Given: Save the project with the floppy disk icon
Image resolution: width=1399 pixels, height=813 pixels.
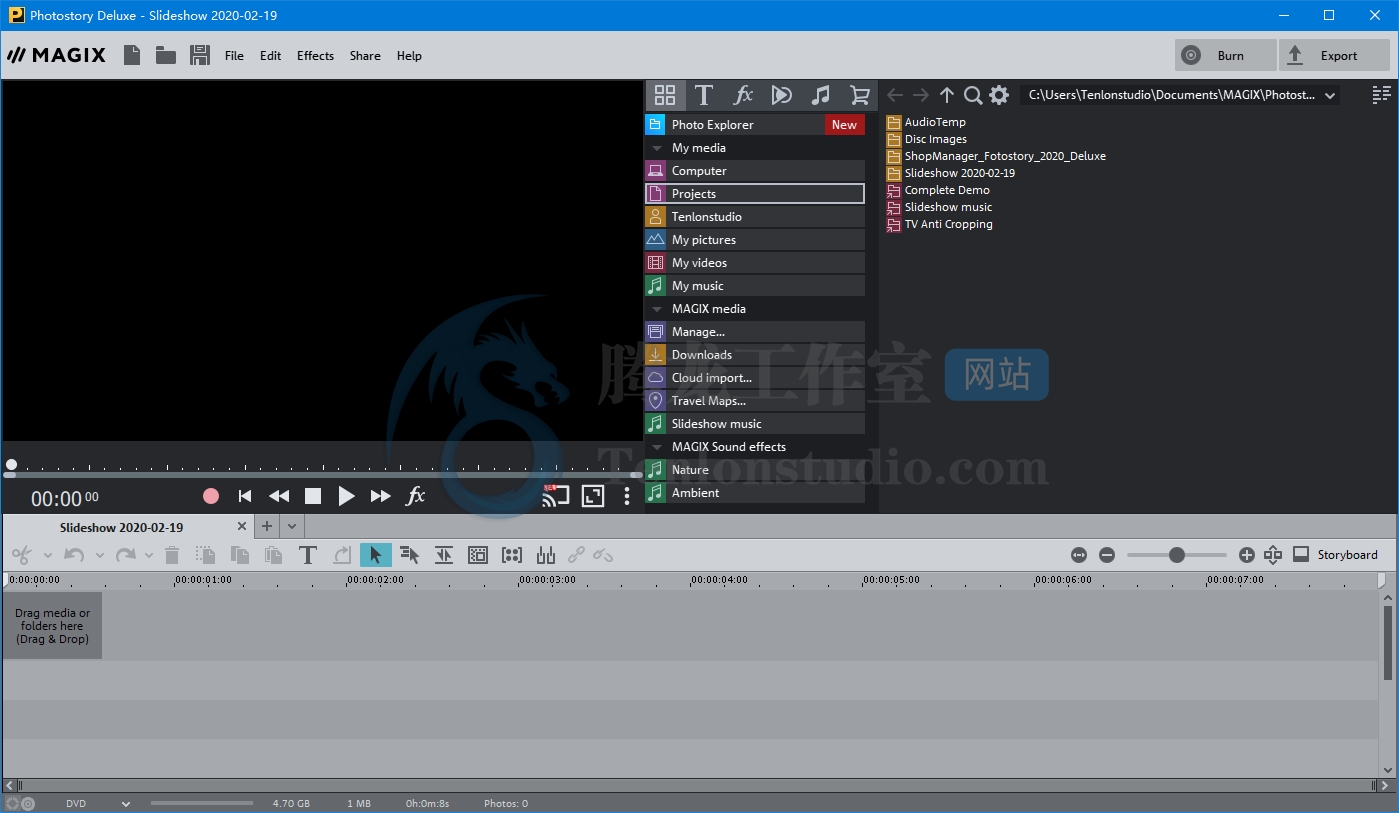Looking at the screenshot, I should 200,55.
